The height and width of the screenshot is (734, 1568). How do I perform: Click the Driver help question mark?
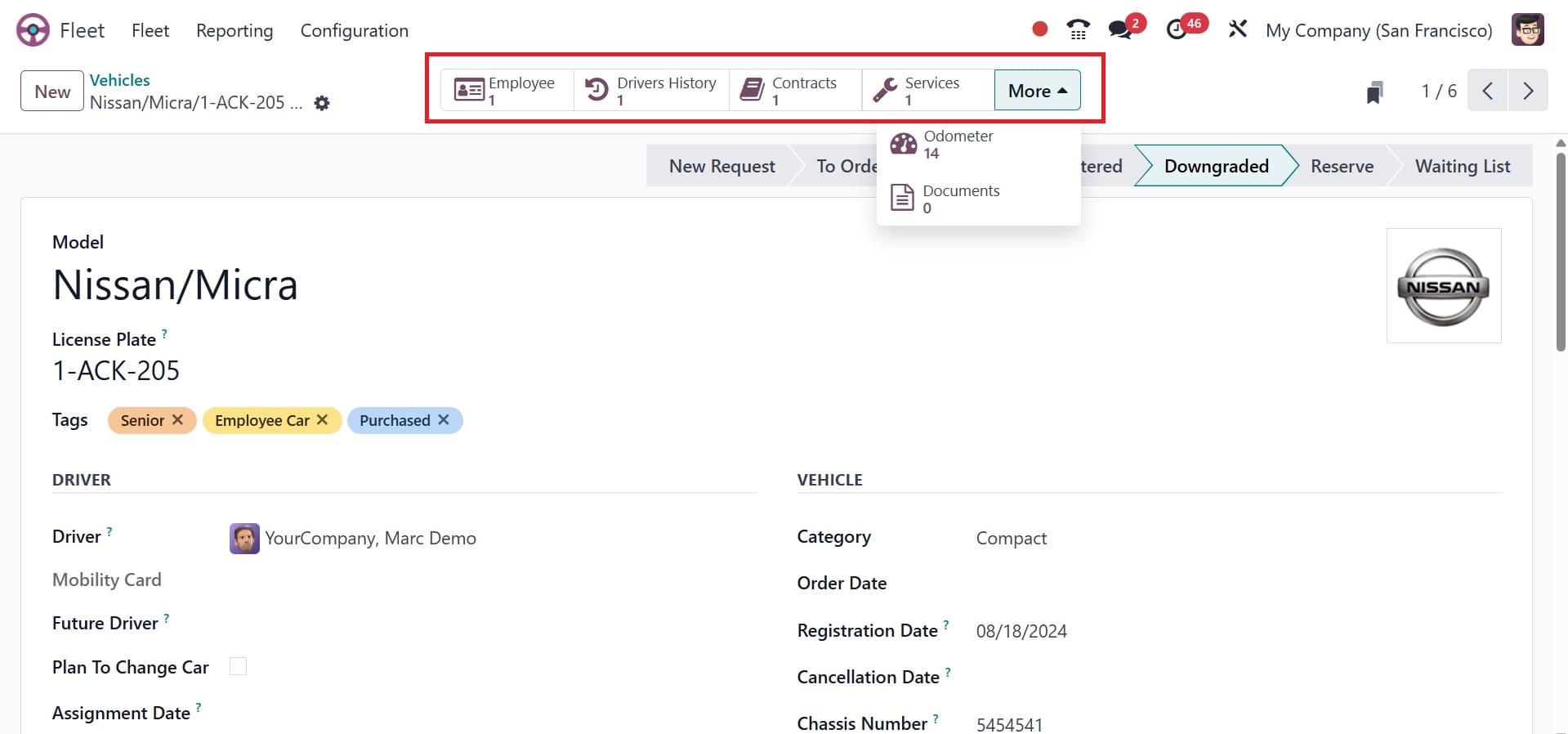[x=109, y=531]
